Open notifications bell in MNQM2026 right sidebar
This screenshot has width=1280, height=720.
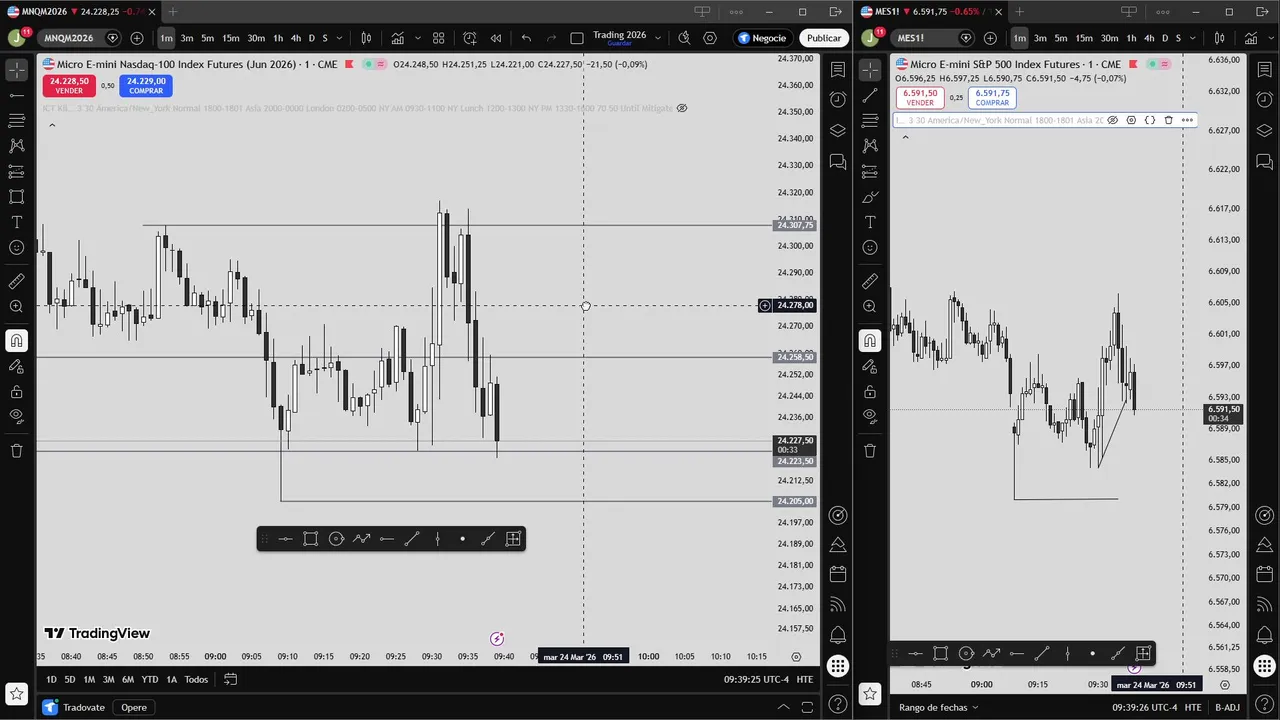838,635
